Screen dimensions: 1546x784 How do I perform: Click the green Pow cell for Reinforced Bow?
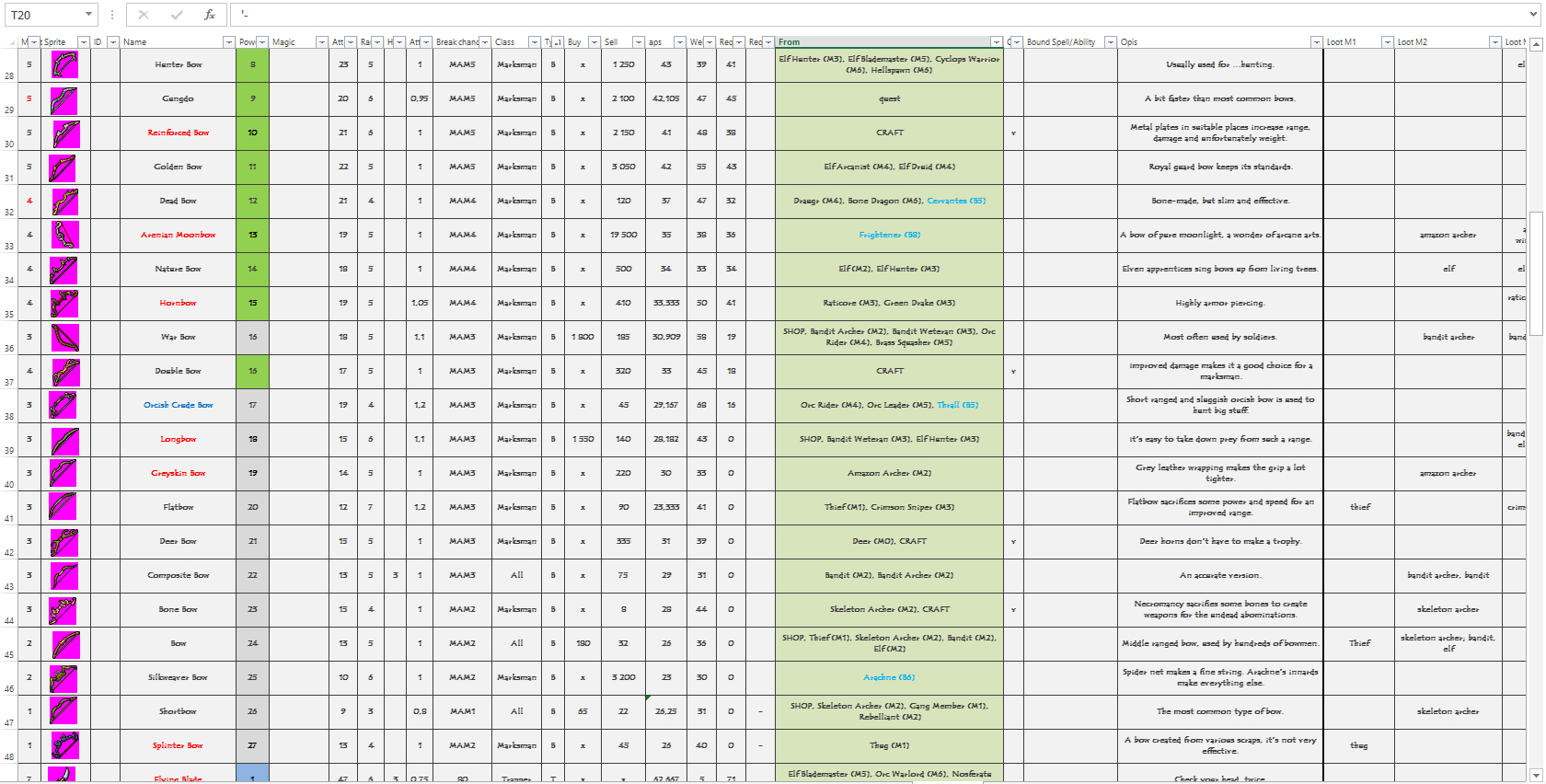252,133
